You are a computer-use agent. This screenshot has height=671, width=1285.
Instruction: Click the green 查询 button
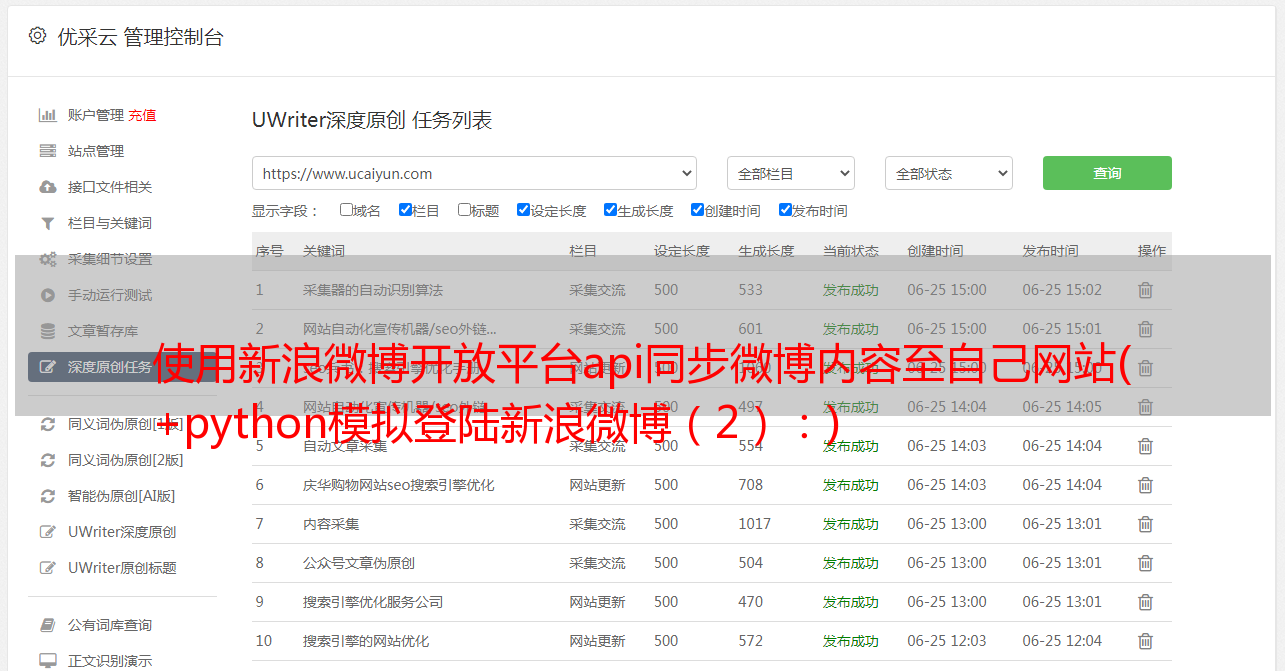(1107, 173)
